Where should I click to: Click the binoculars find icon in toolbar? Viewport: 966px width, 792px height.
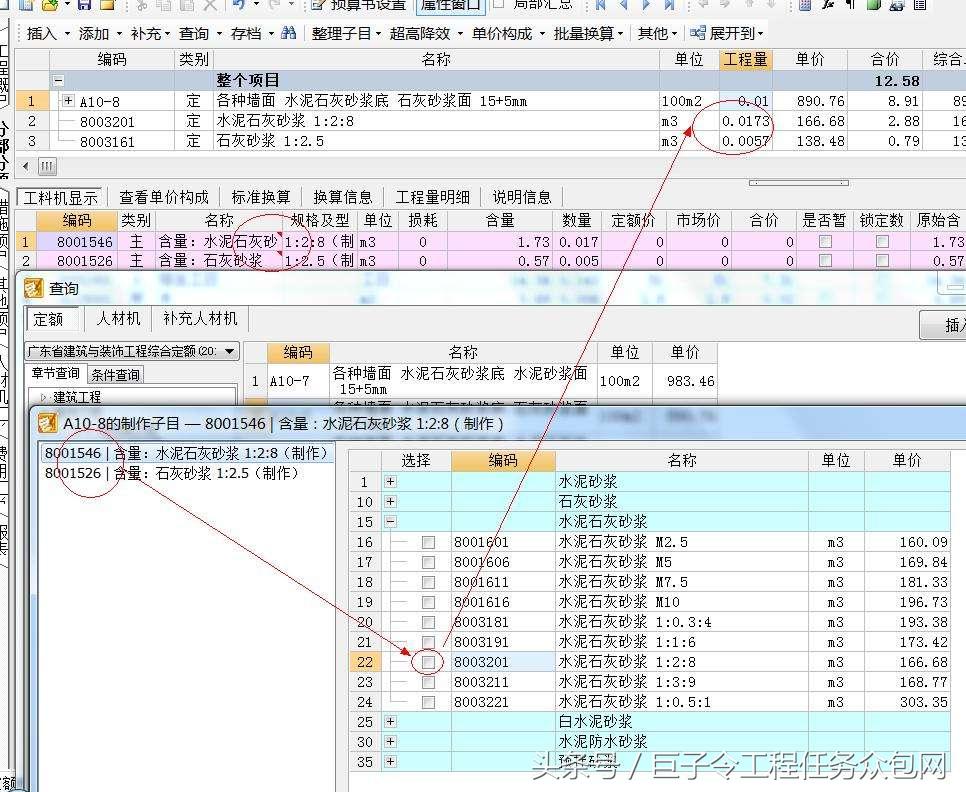tap(288, 33)
